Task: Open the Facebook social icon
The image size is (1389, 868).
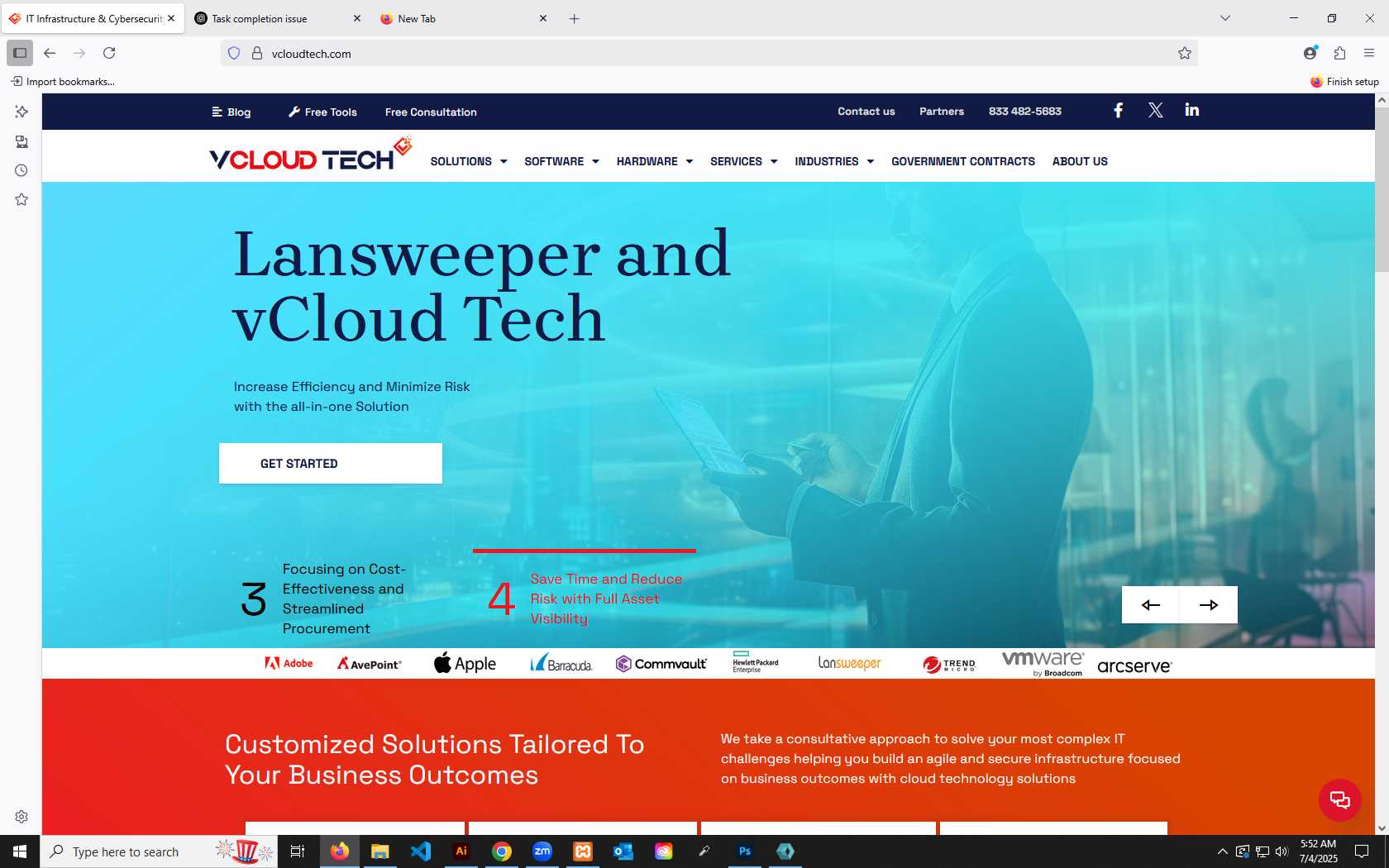Action: click(x=1118, y=111)
